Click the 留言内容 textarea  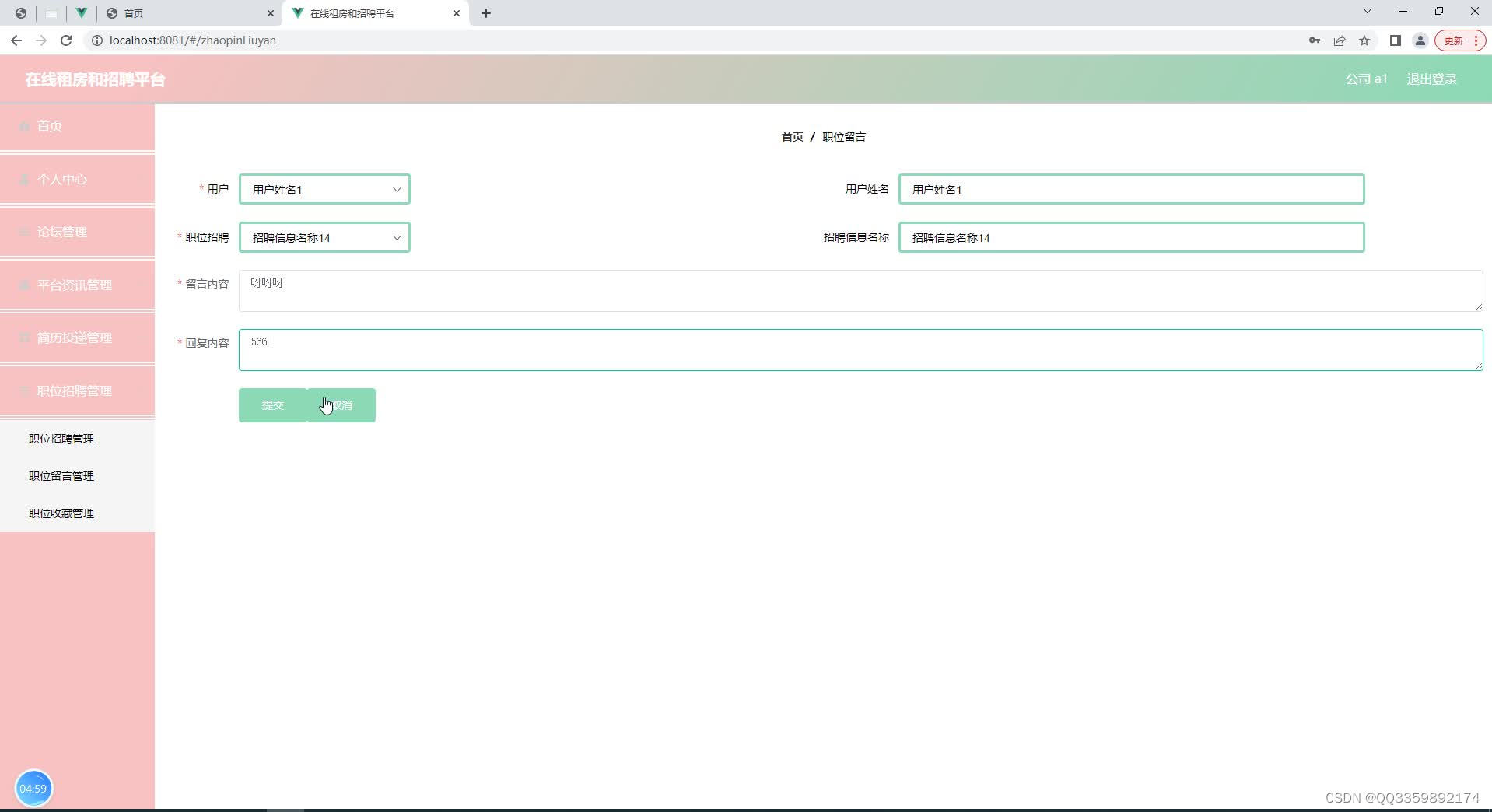click(x=860, y=291)
